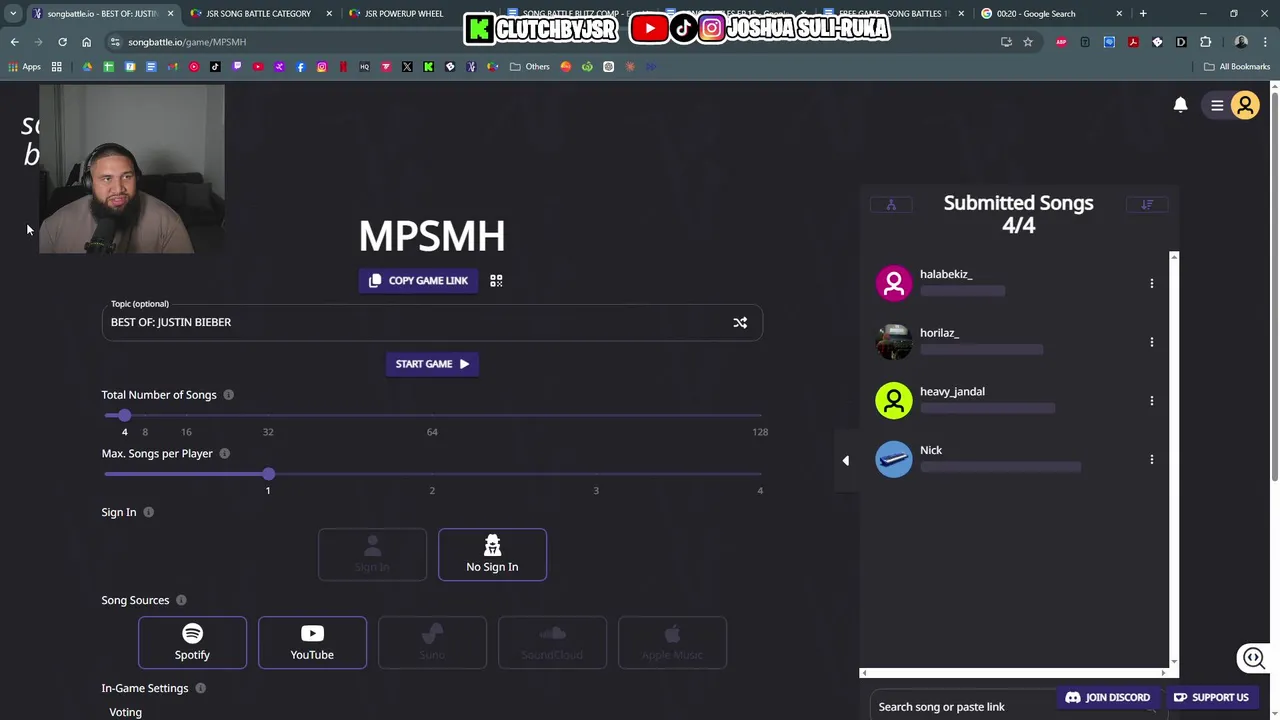Screen dimensions: 1280x720
Task: Open options menu for Nick's song
Action: [1152, 460]
